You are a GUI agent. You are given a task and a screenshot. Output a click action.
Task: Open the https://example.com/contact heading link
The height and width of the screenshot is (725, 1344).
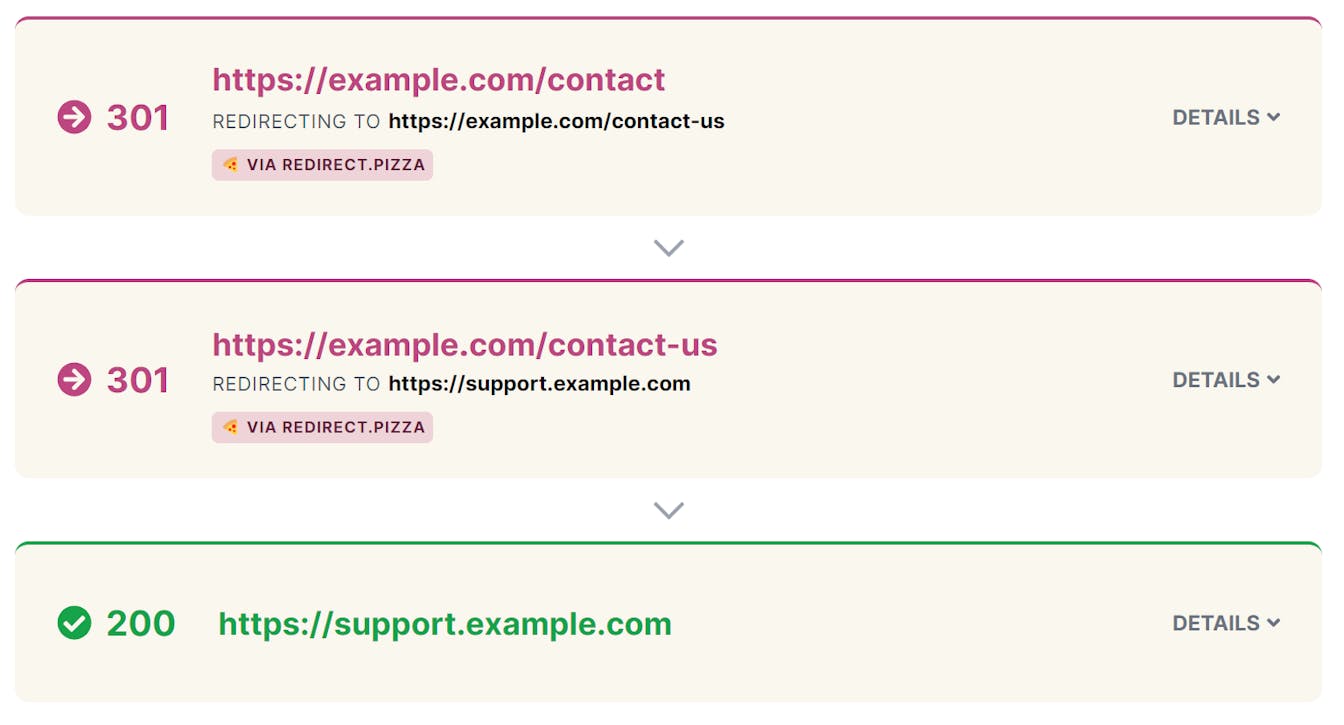click(x=439, y=79)
